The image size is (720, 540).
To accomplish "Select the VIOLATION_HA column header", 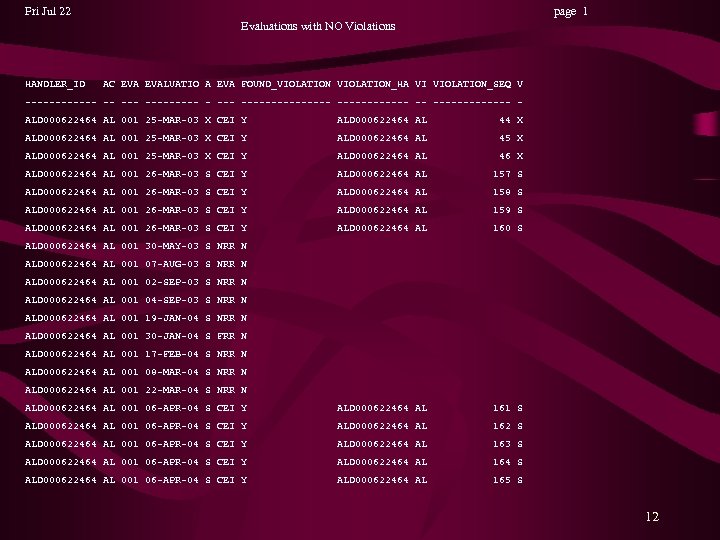I will [x=372, y=84].
